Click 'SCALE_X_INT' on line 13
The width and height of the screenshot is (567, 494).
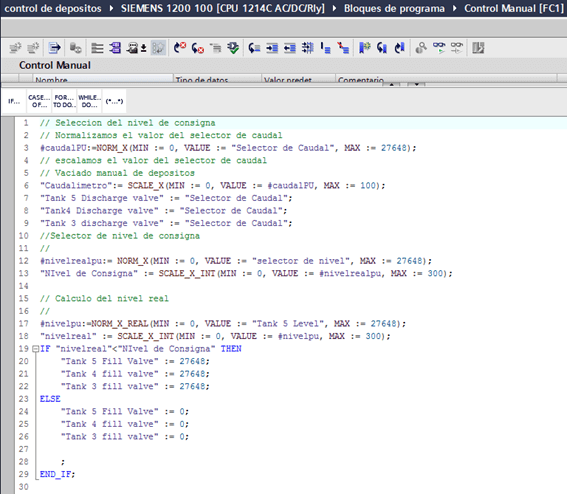(x=187, y=273)
